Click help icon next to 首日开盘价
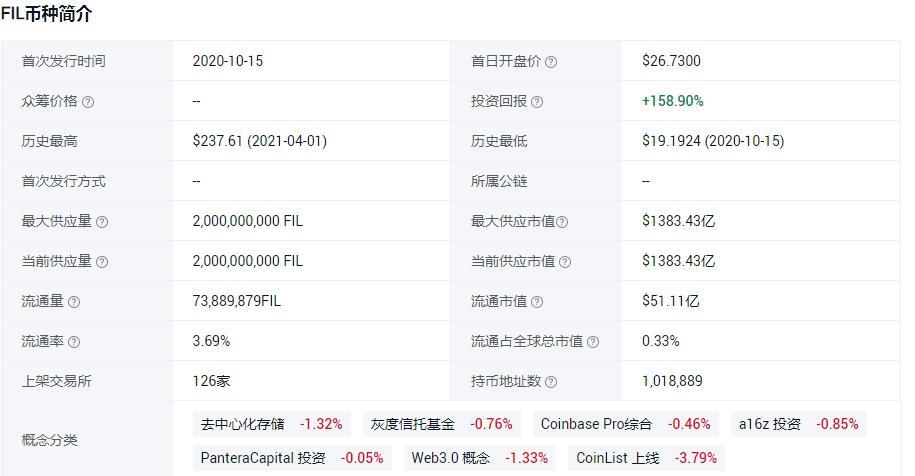915x476 pixels. tap(551, 62)
